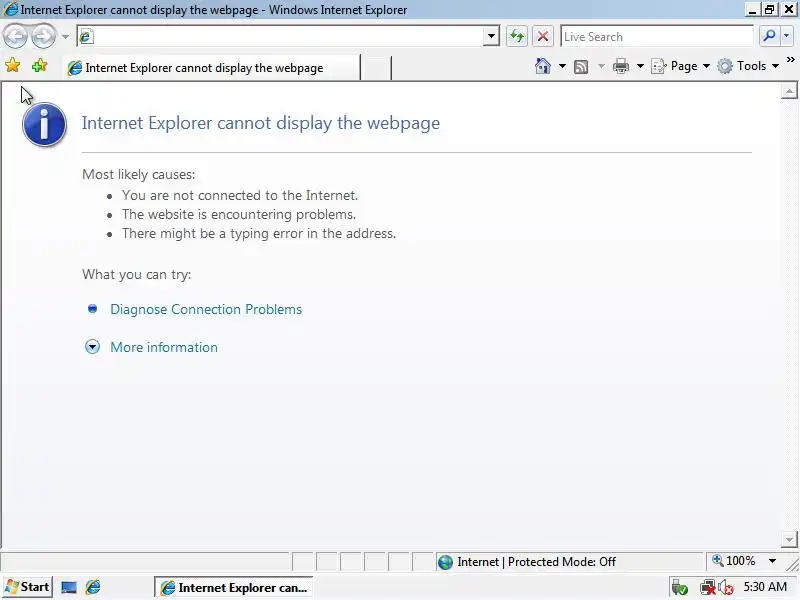Click the Search magnifier button
The image size is (800, 600).
pyautogui.click(x=769, y=36)
